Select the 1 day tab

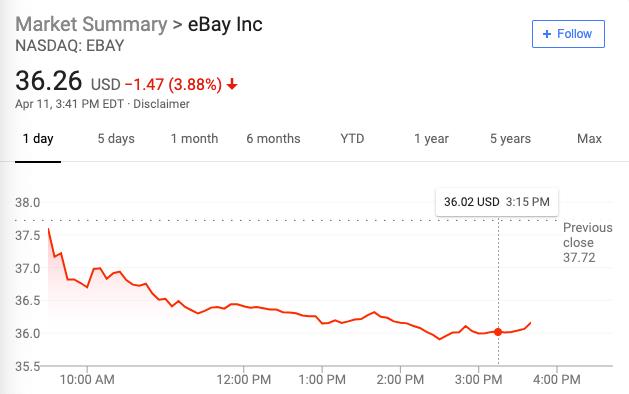pyautogui.click(x=38, y=139)
